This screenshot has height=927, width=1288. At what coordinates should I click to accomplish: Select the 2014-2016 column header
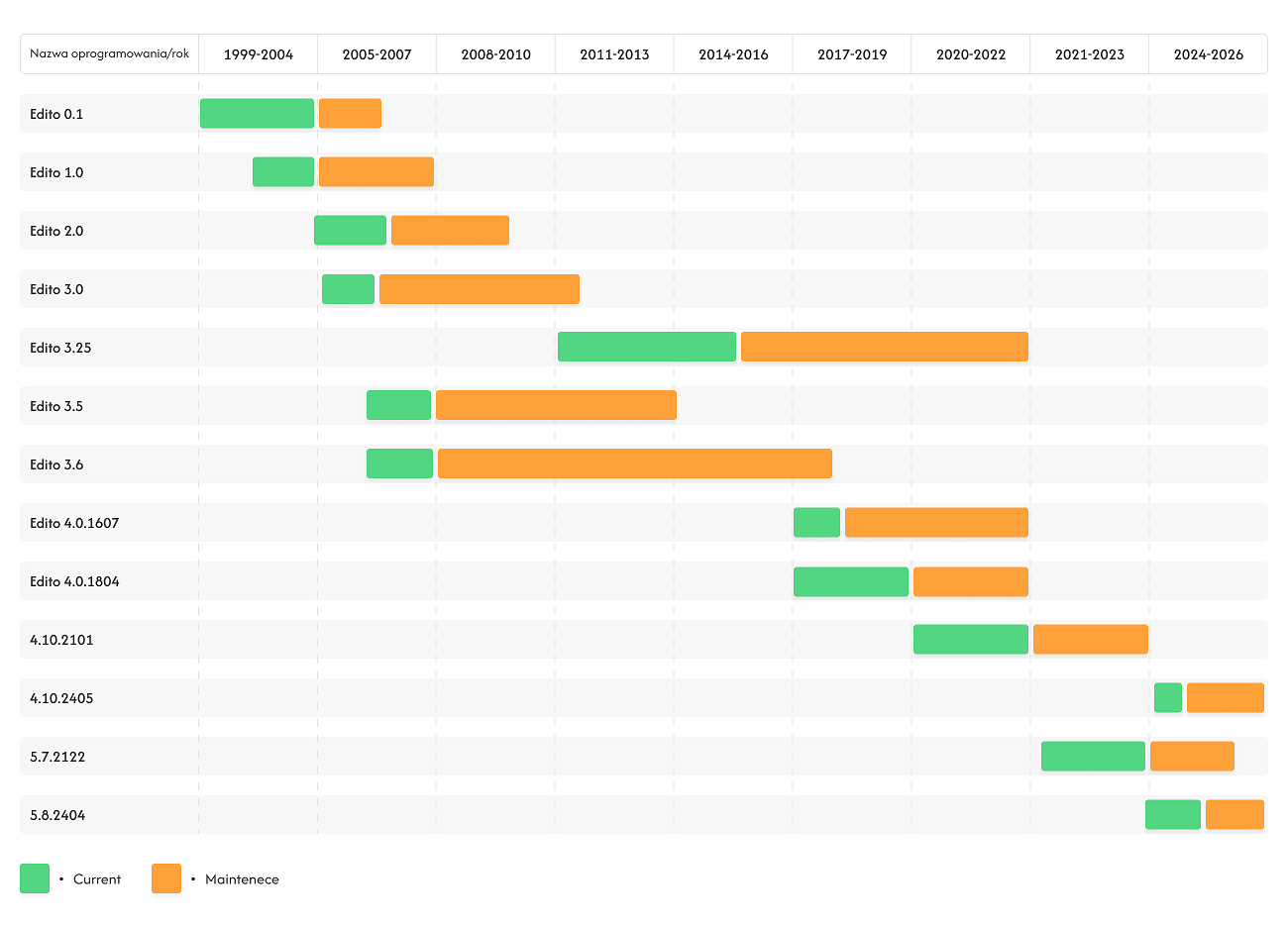(733, 54)
